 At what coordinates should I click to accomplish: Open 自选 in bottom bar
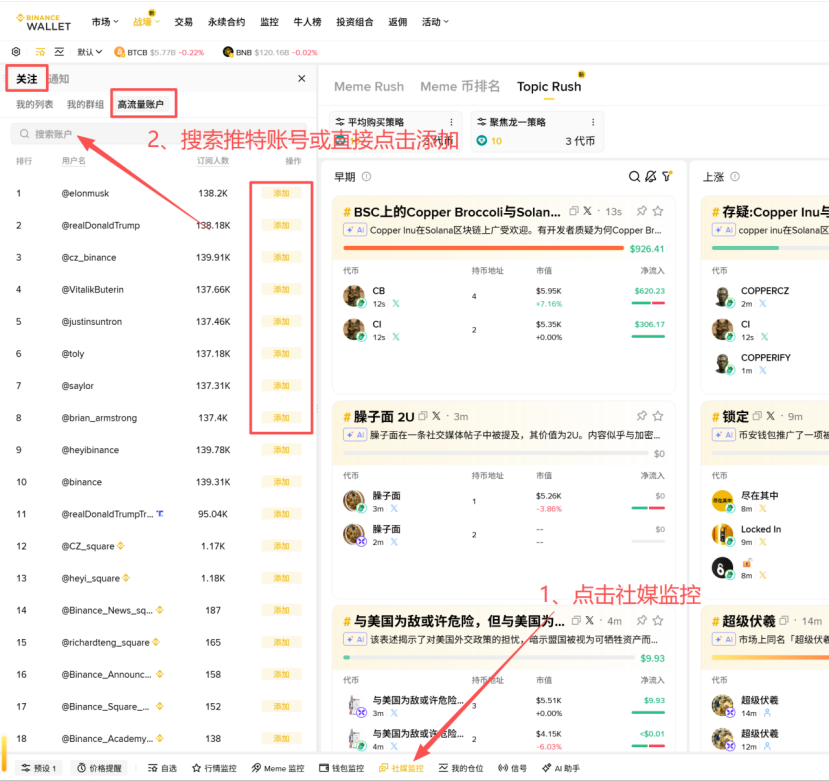[162, 768]
